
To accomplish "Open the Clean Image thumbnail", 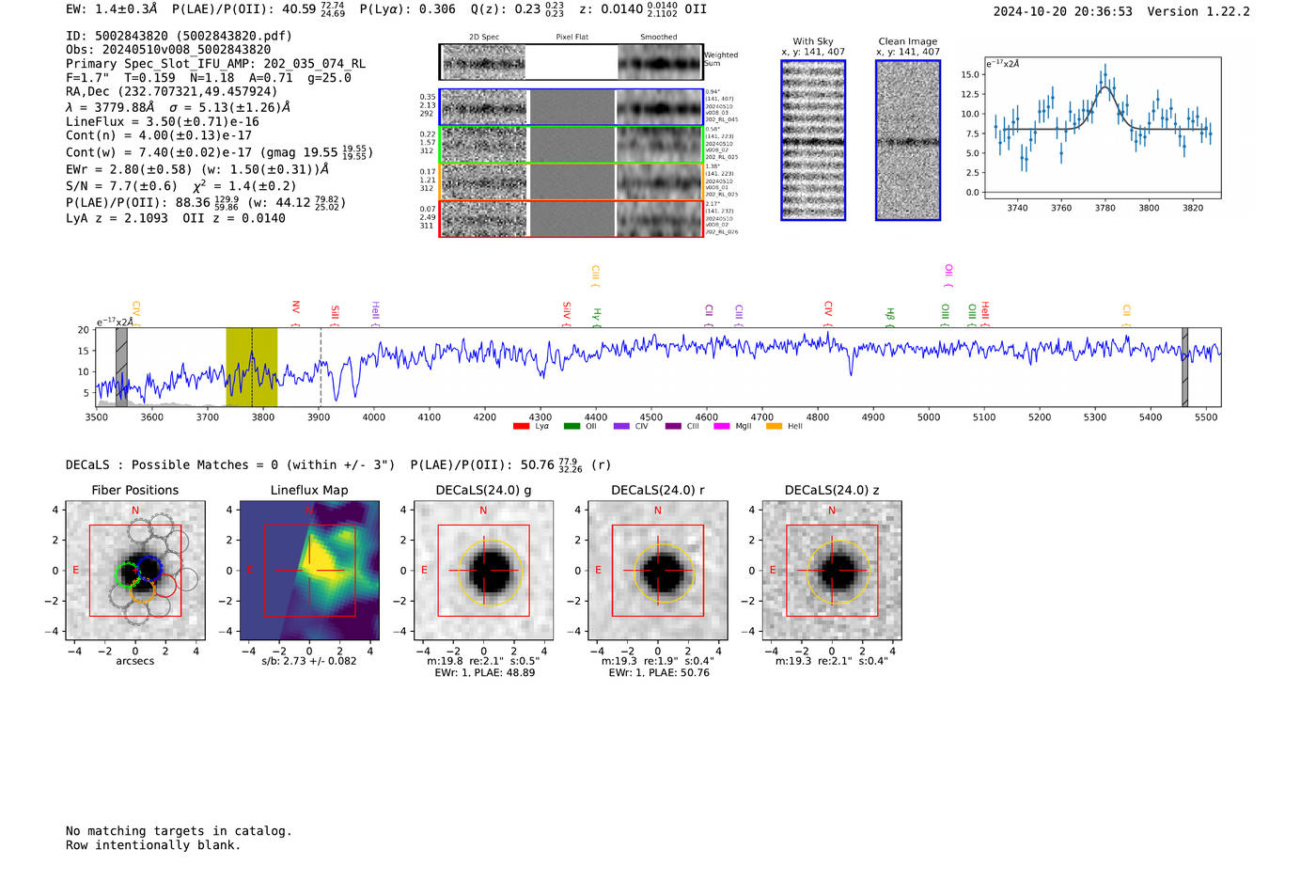I will 908,140.
